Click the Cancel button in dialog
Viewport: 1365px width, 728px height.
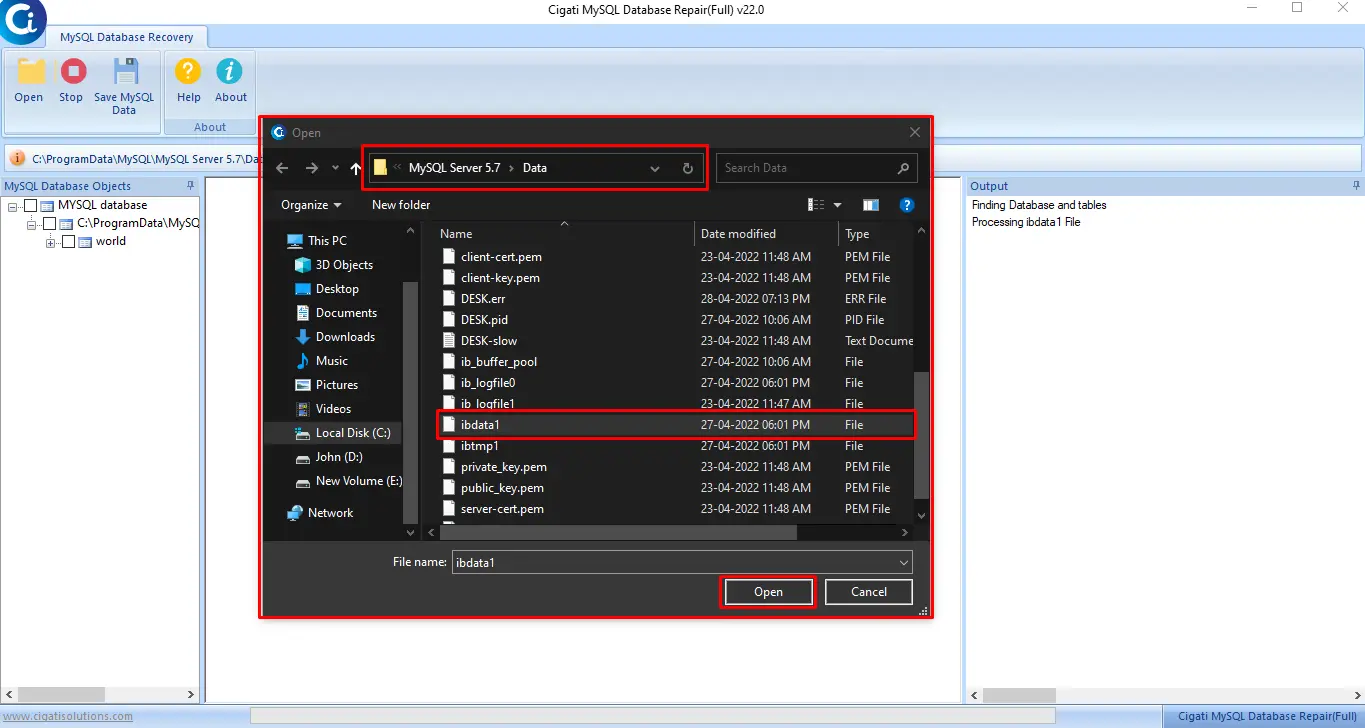click(x=869, y=592)
